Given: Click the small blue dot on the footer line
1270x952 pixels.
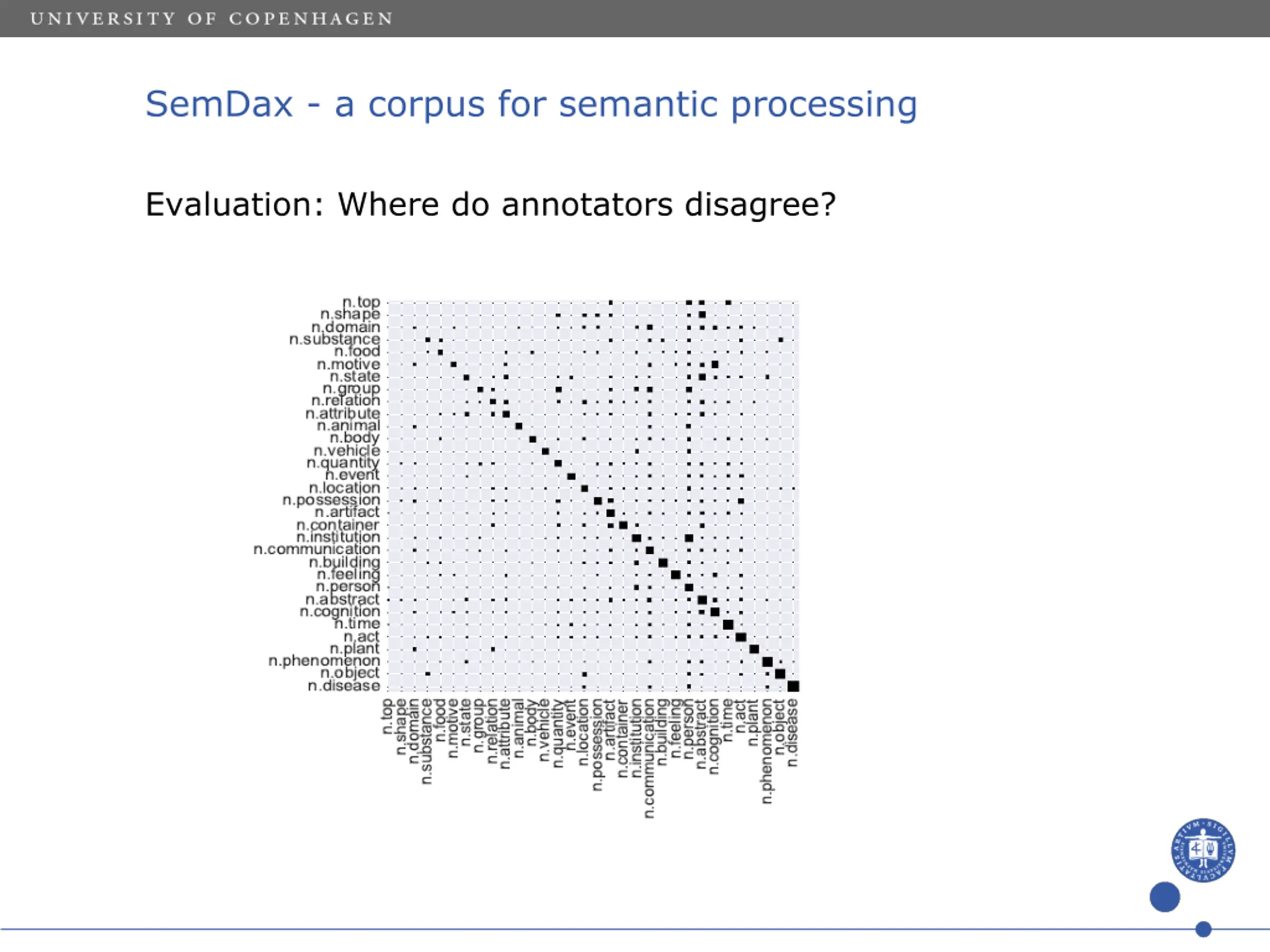Looking at the screenshot, I should [1204, 929].
